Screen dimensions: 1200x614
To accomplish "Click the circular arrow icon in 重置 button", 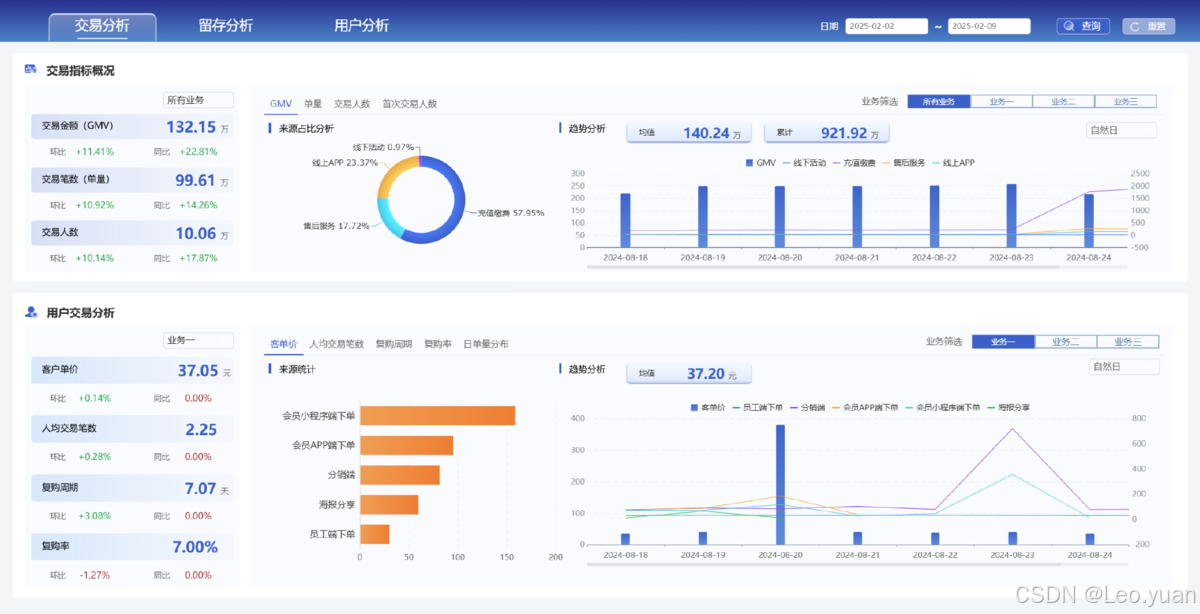I will click(1135, 26).
